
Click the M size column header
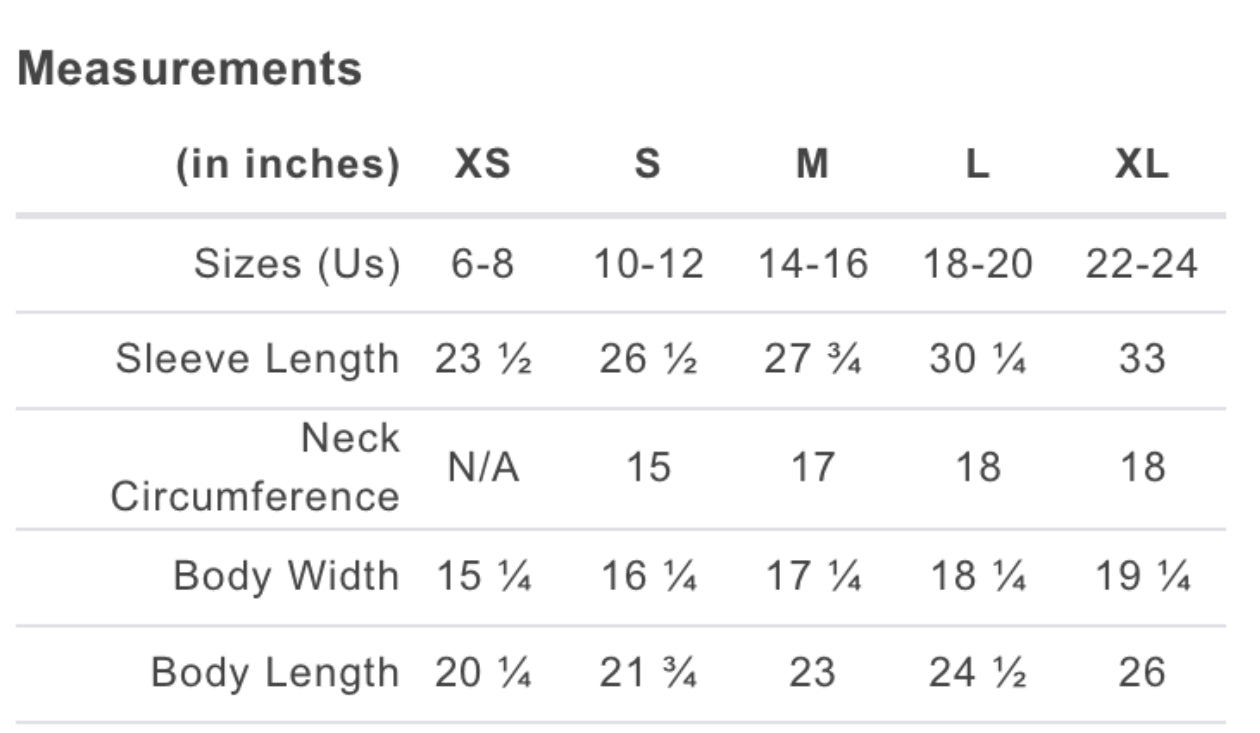812,164
